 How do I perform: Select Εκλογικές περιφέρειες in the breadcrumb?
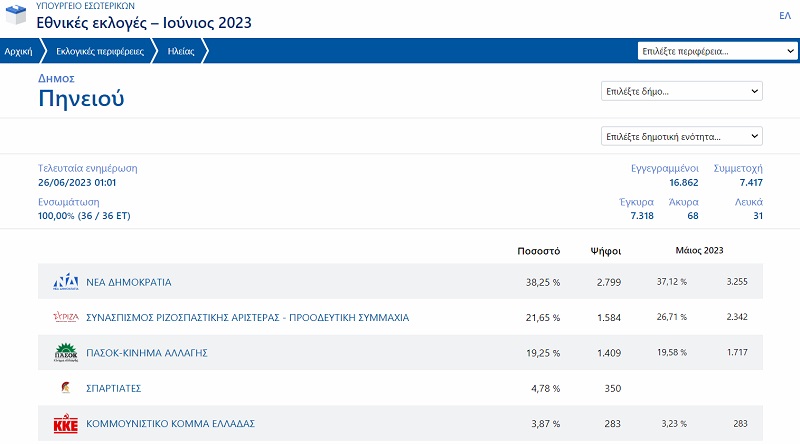(99, 50)
